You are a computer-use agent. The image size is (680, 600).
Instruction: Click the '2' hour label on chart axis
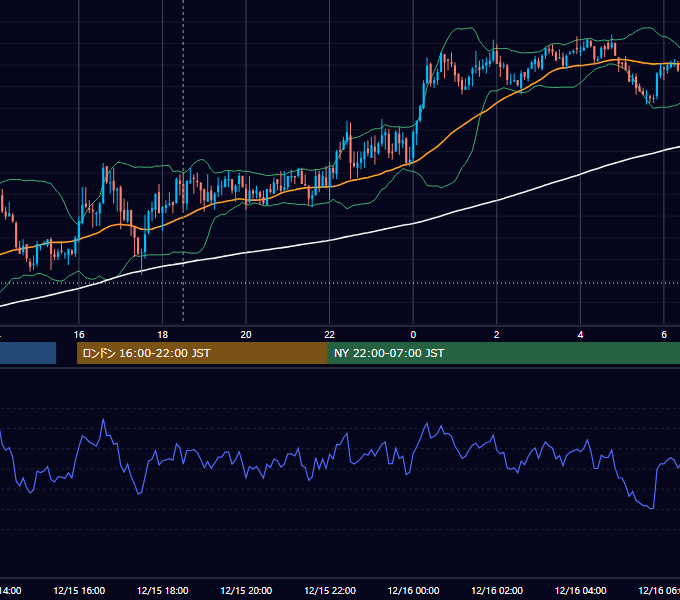point(497,334)
